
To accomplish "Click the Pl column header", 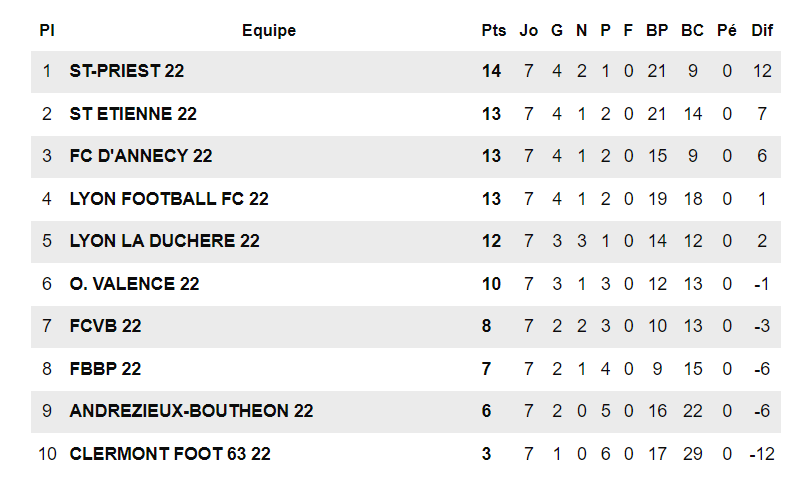I will coord(46,31).
